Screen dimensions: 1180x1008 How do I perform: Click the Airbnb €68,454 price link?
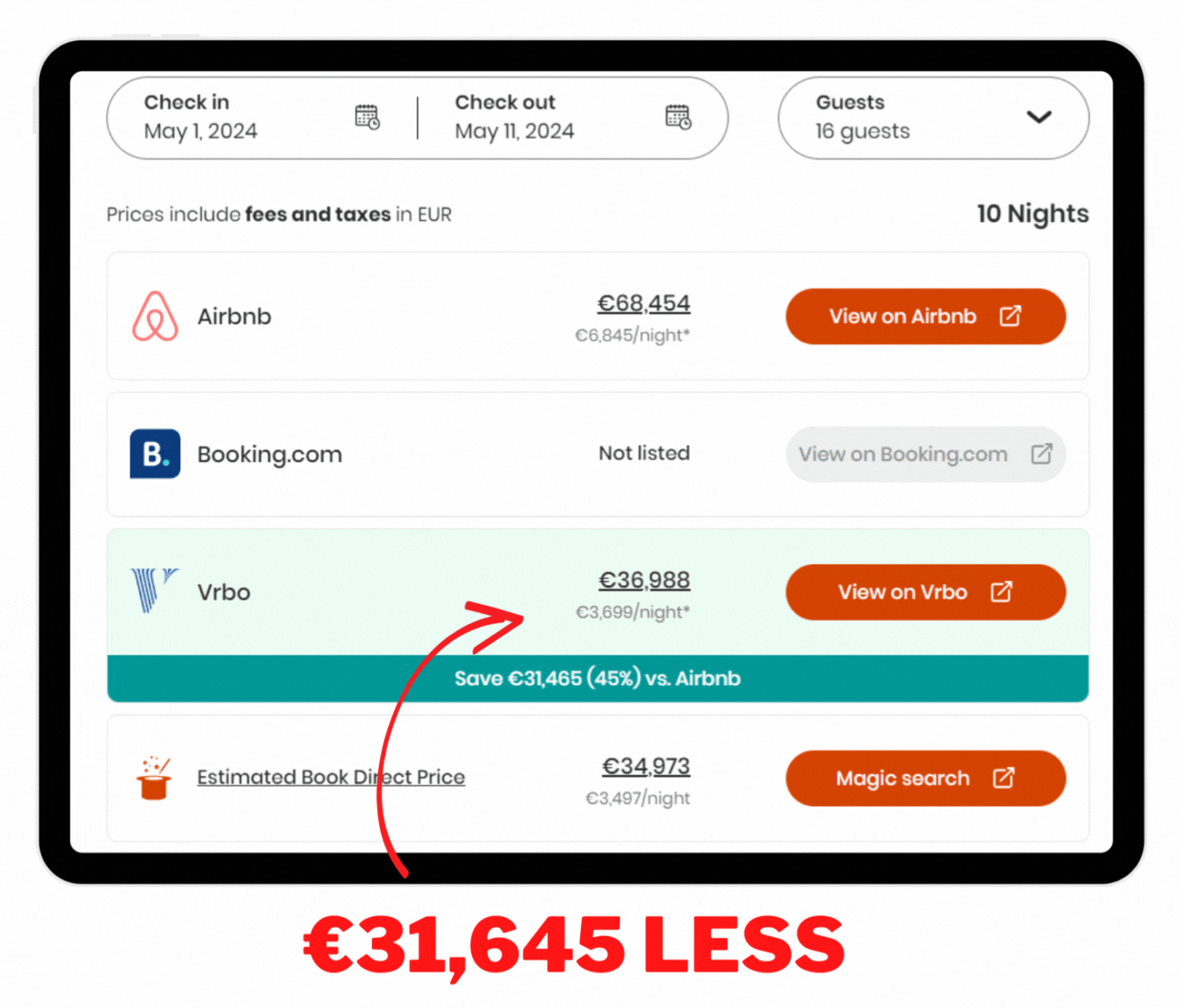pos(643,303)
